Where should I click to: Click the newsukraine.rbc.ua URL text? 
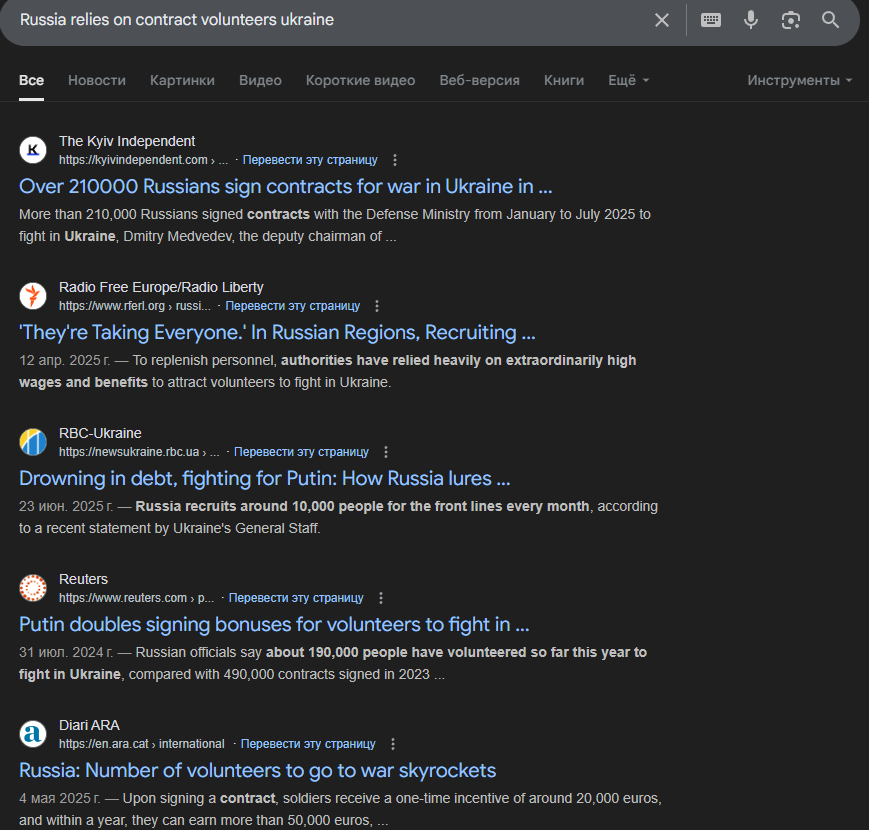(139, 452)
